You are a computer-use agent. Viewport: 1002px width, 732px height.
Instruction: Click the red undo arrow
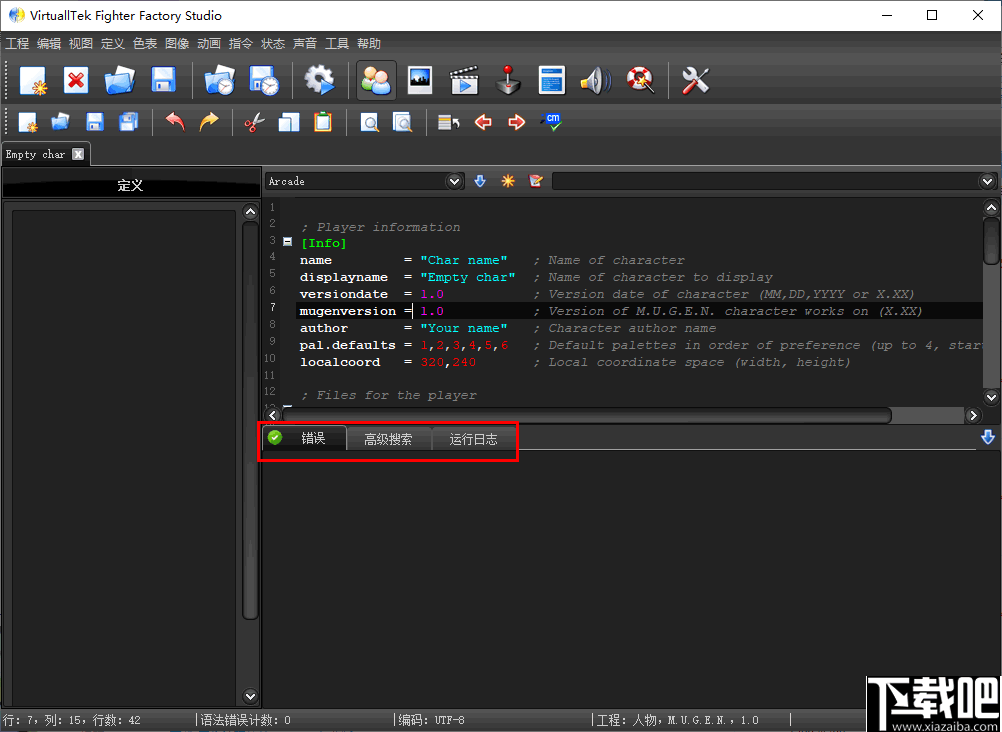[x=175, y=122]
